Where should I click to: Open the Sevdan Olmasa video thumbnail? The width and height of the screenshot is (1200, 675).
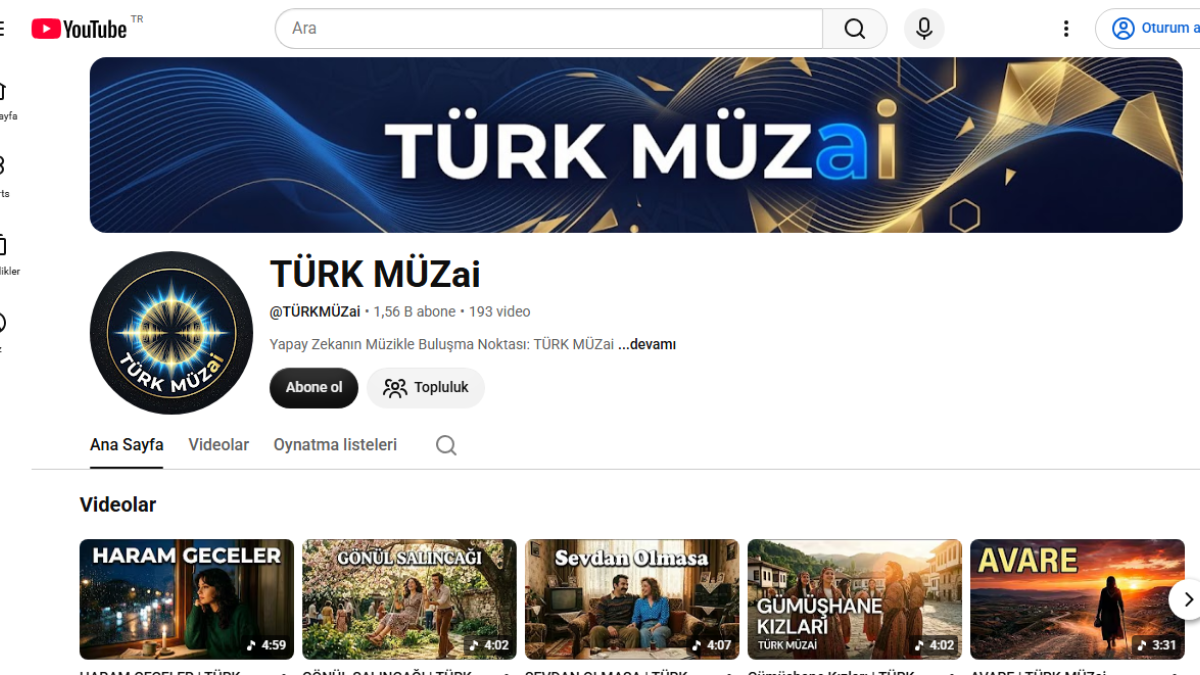pyautogui.click(x=632, y=599)
